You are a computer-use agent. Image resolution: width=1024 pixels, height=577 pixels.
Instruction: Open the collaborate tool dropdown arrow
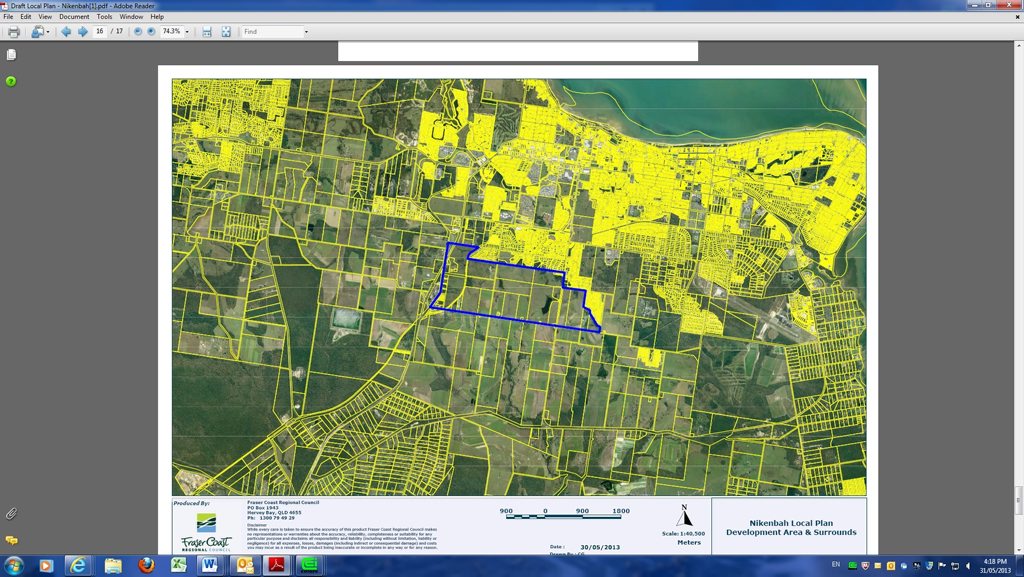point(47,32)
